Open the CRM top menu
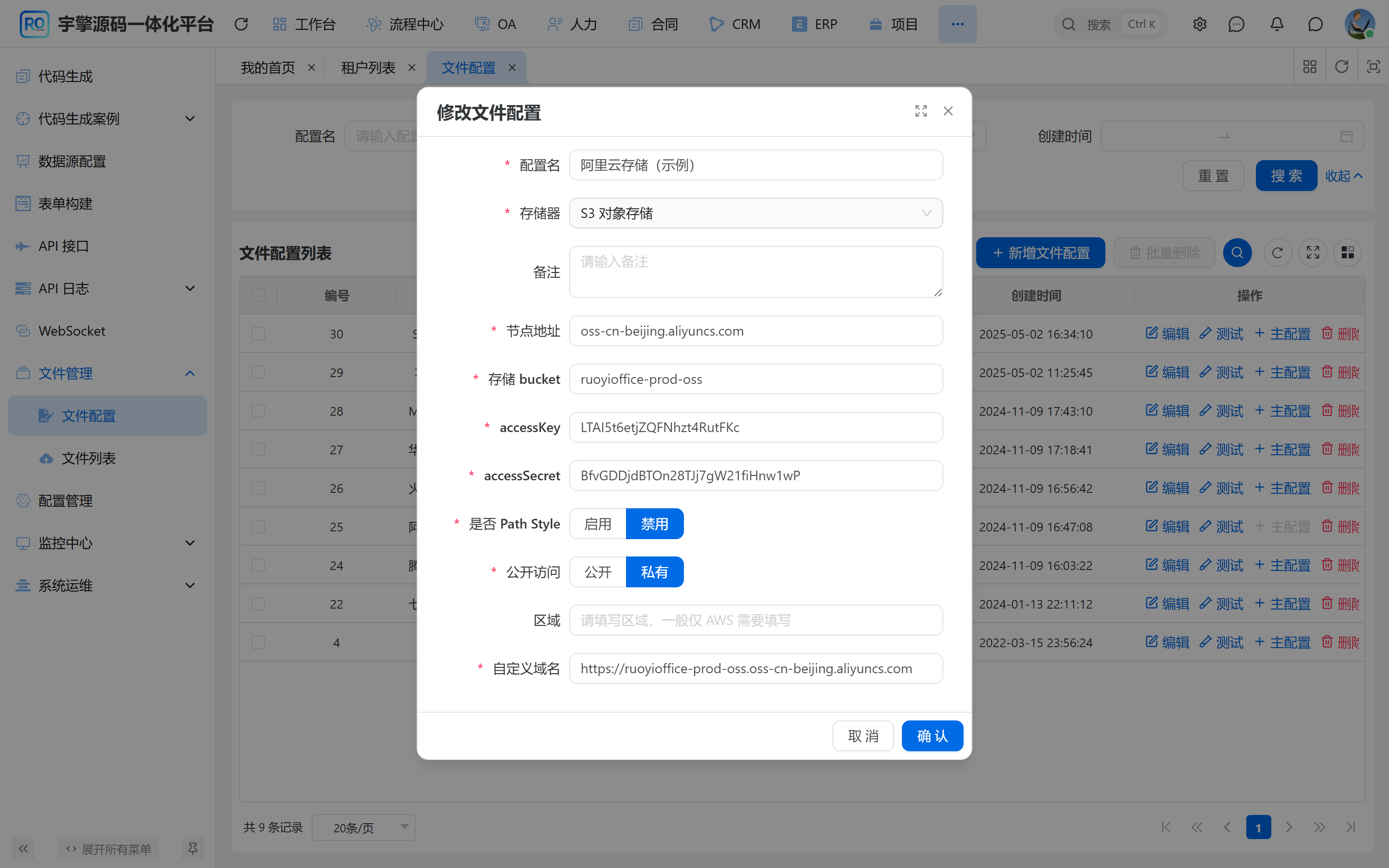The width and height of the screenshot is (1389, 868). point(735,24)
